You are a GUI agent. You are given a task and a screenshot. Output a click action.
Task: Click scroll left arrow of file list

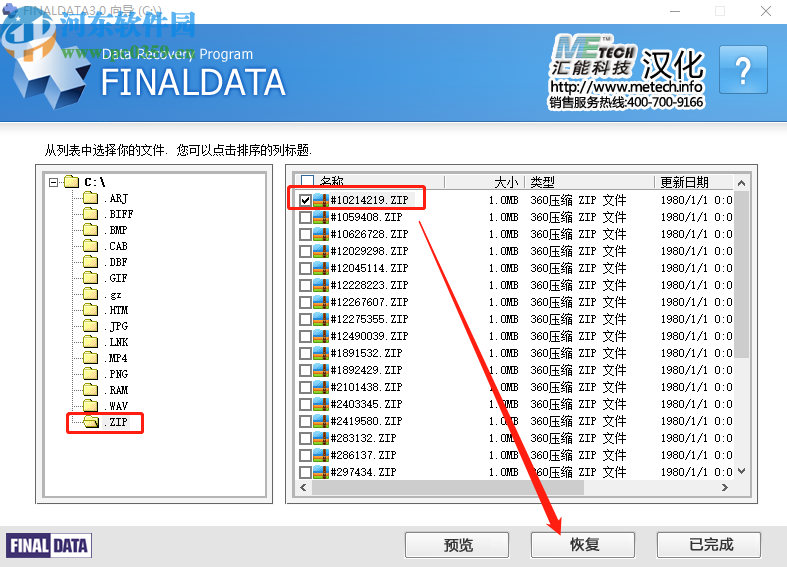pos(303,487)
